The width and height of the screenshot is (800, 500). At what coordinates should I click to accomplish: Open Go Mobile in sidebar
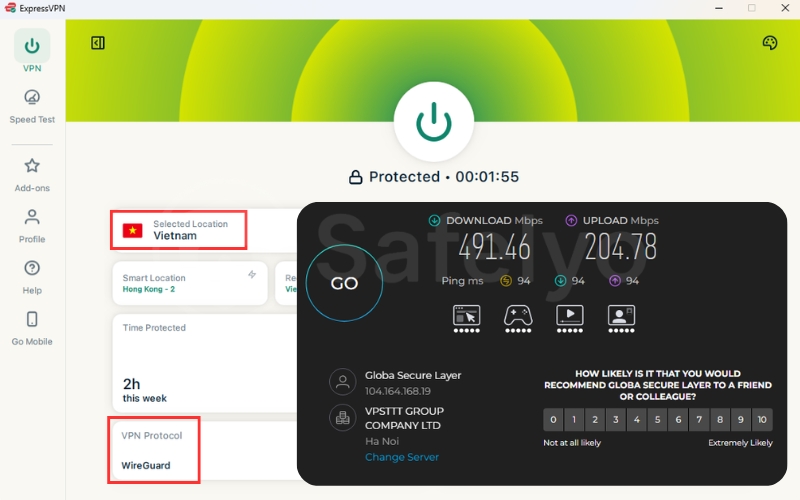coord(32,328)
